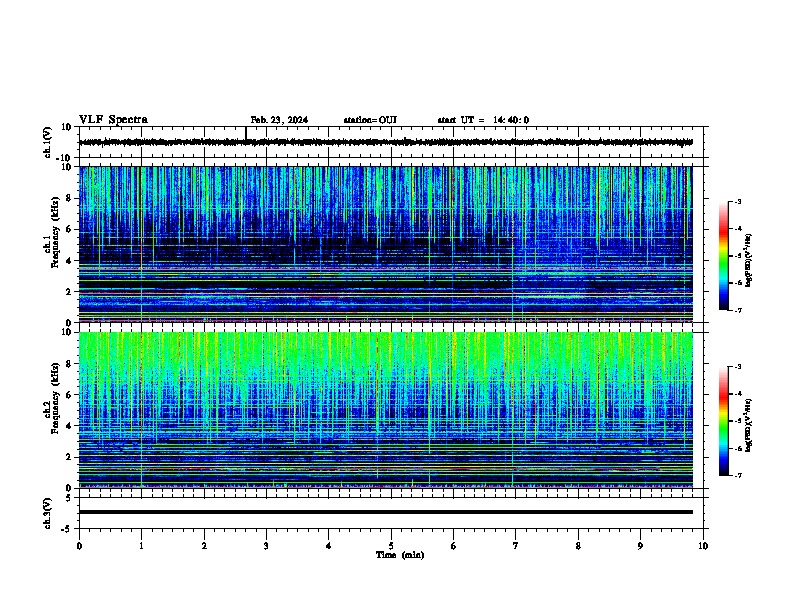Select the "Time (min)" x-axis label

click(x=400, y=555)
